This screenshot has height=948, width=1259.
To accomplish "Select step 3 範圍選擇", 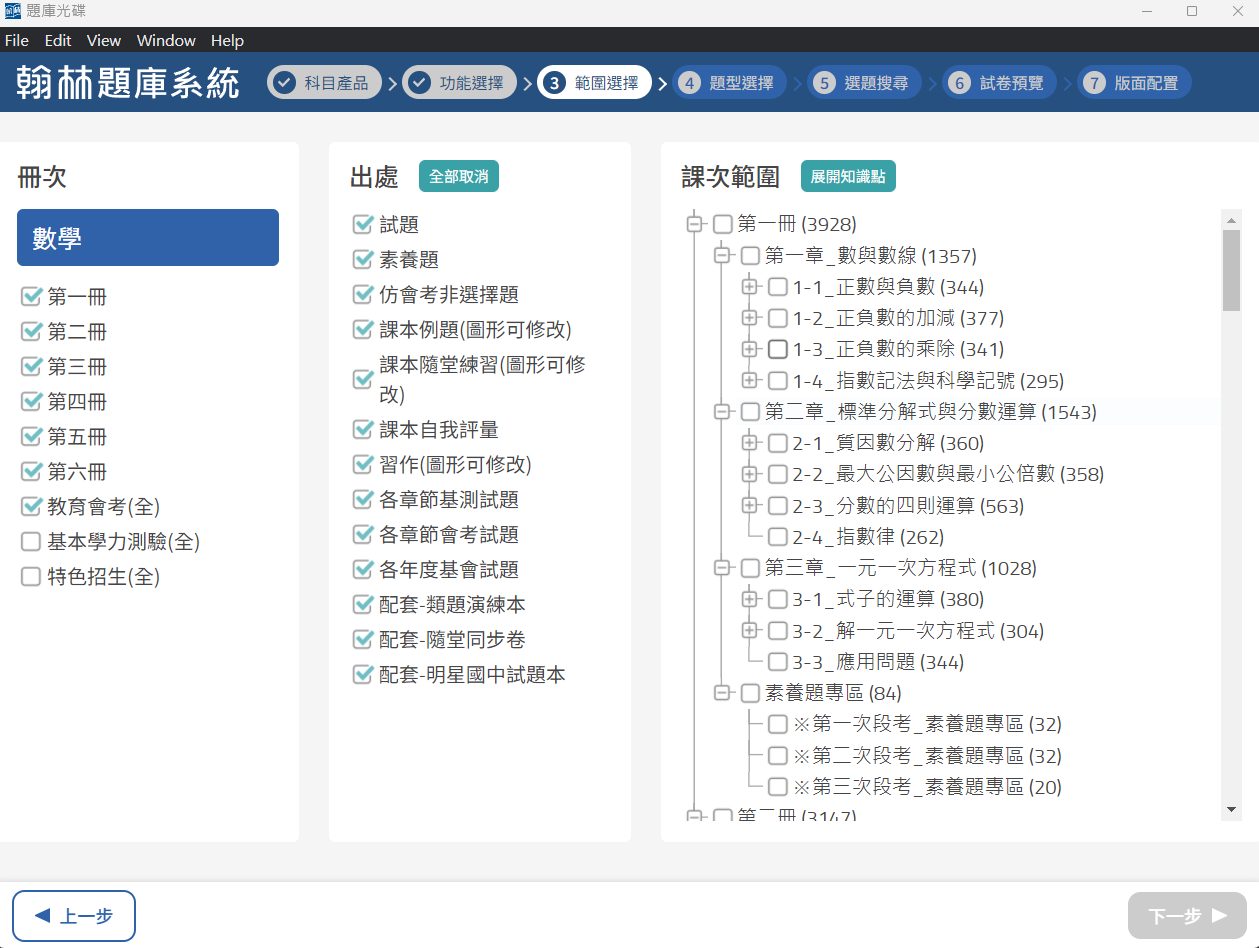I will tap(594, 82).
